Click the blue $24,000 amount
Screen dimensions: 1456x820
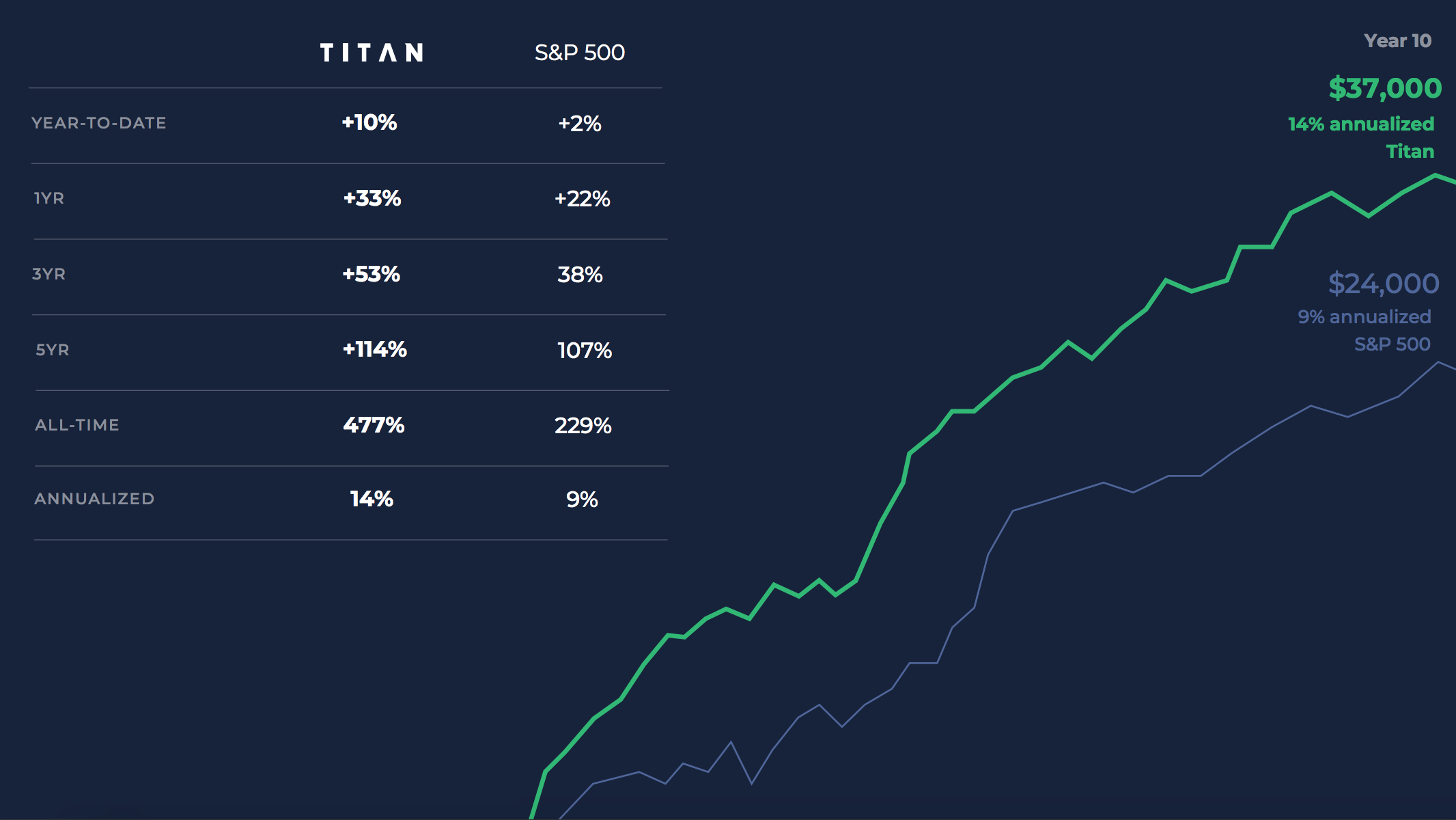tap(1384, 284)
